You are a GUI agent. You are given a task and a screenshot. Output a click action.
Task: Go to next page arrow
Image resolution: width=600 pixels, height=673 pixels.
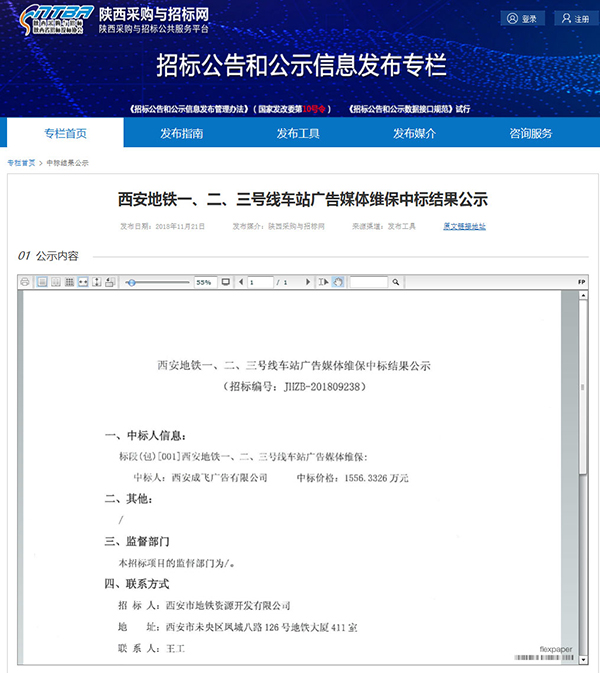point(308,282)
